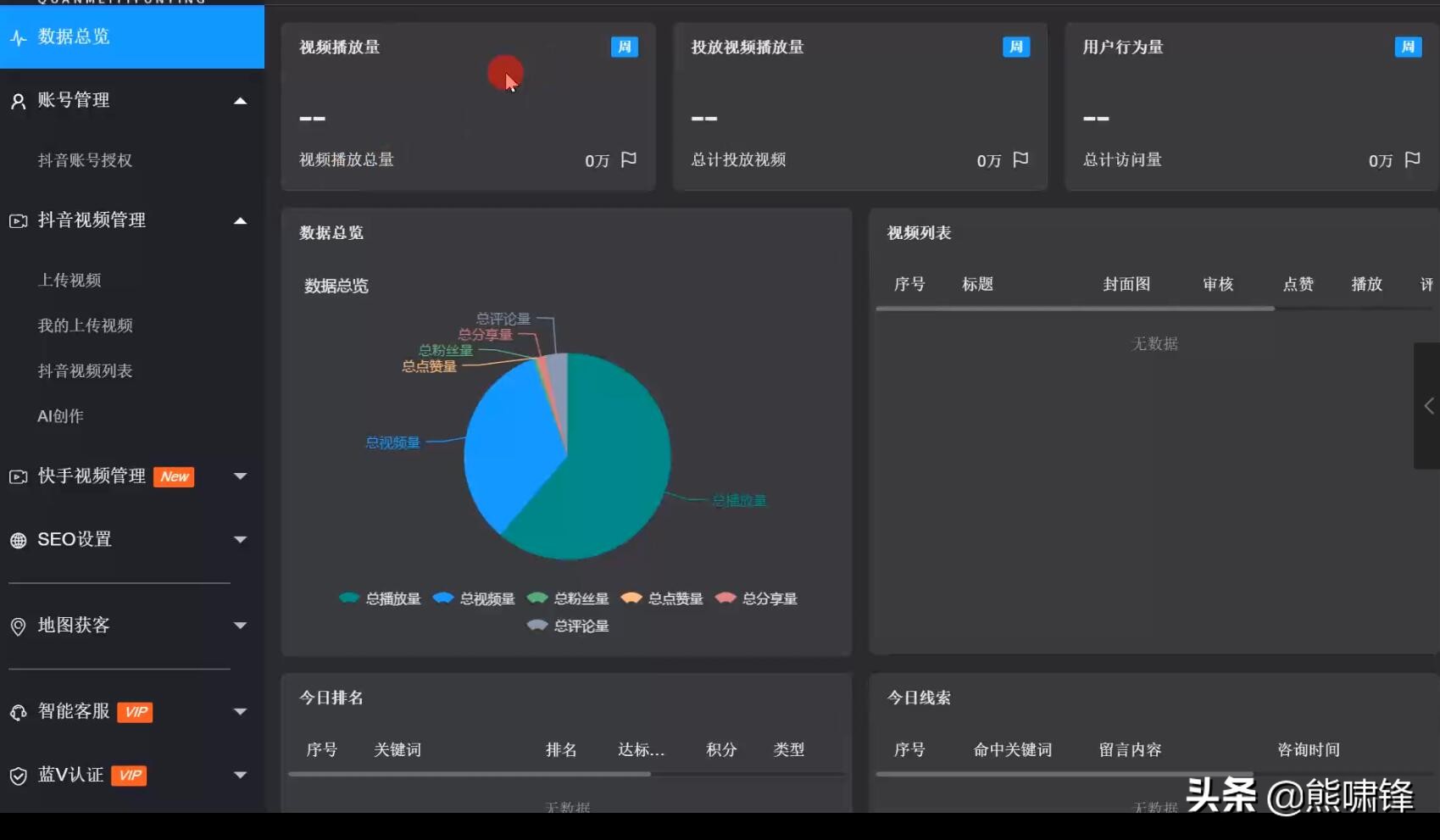
Task: Click the collapse arrow on the right edge
Action: (1427, 406)
